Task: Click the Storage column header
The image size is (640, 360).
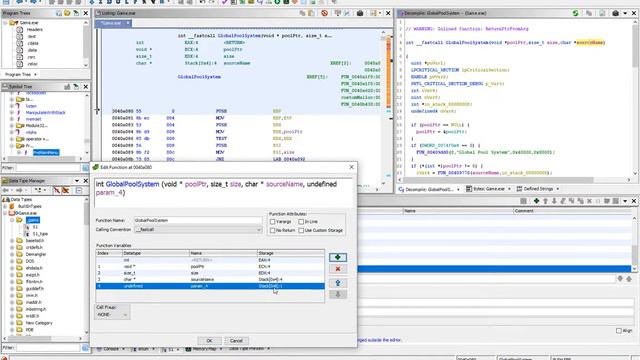Action: [291, 253]
